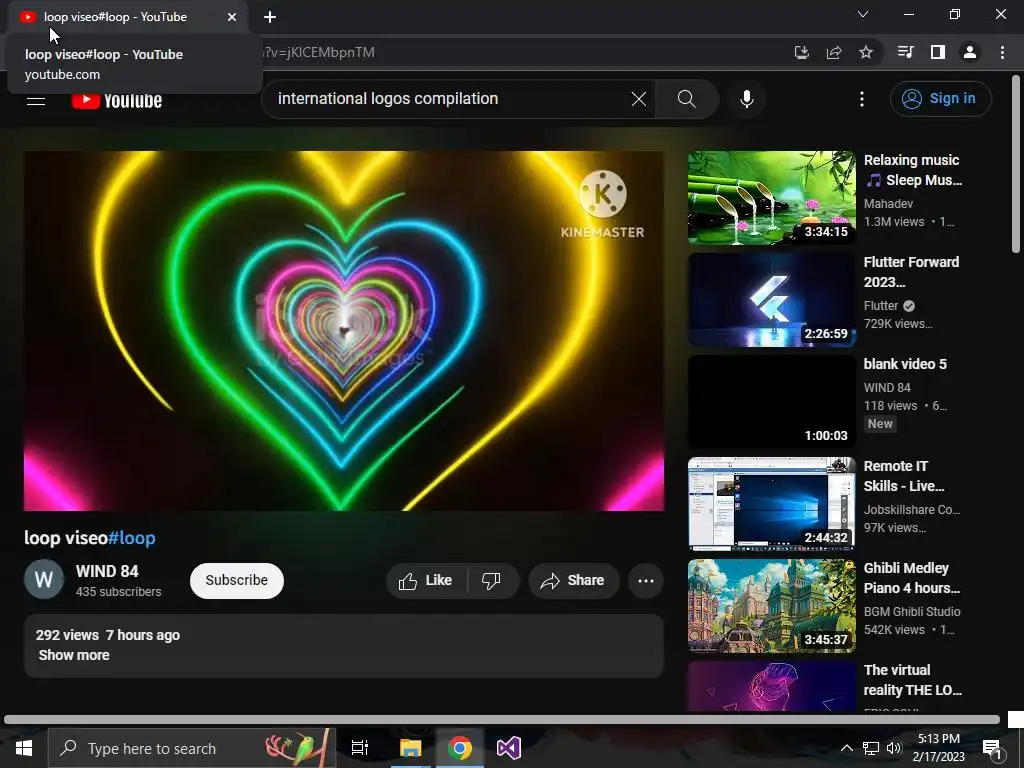Open more actions ellipsis under video
Viewport: 1024px width, 768px height.
point(646,581)
